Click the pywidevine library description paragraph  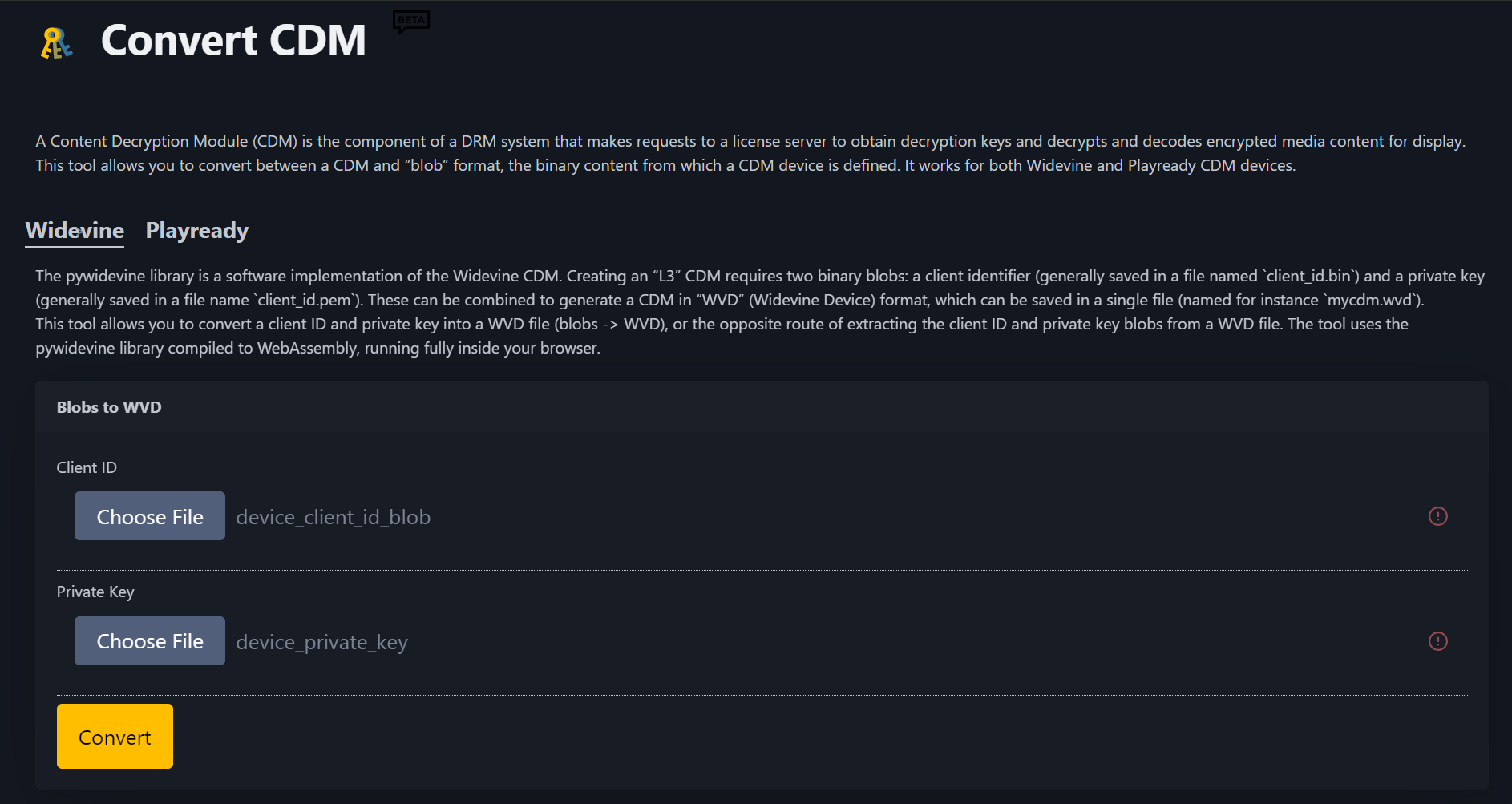pos(760,312)
